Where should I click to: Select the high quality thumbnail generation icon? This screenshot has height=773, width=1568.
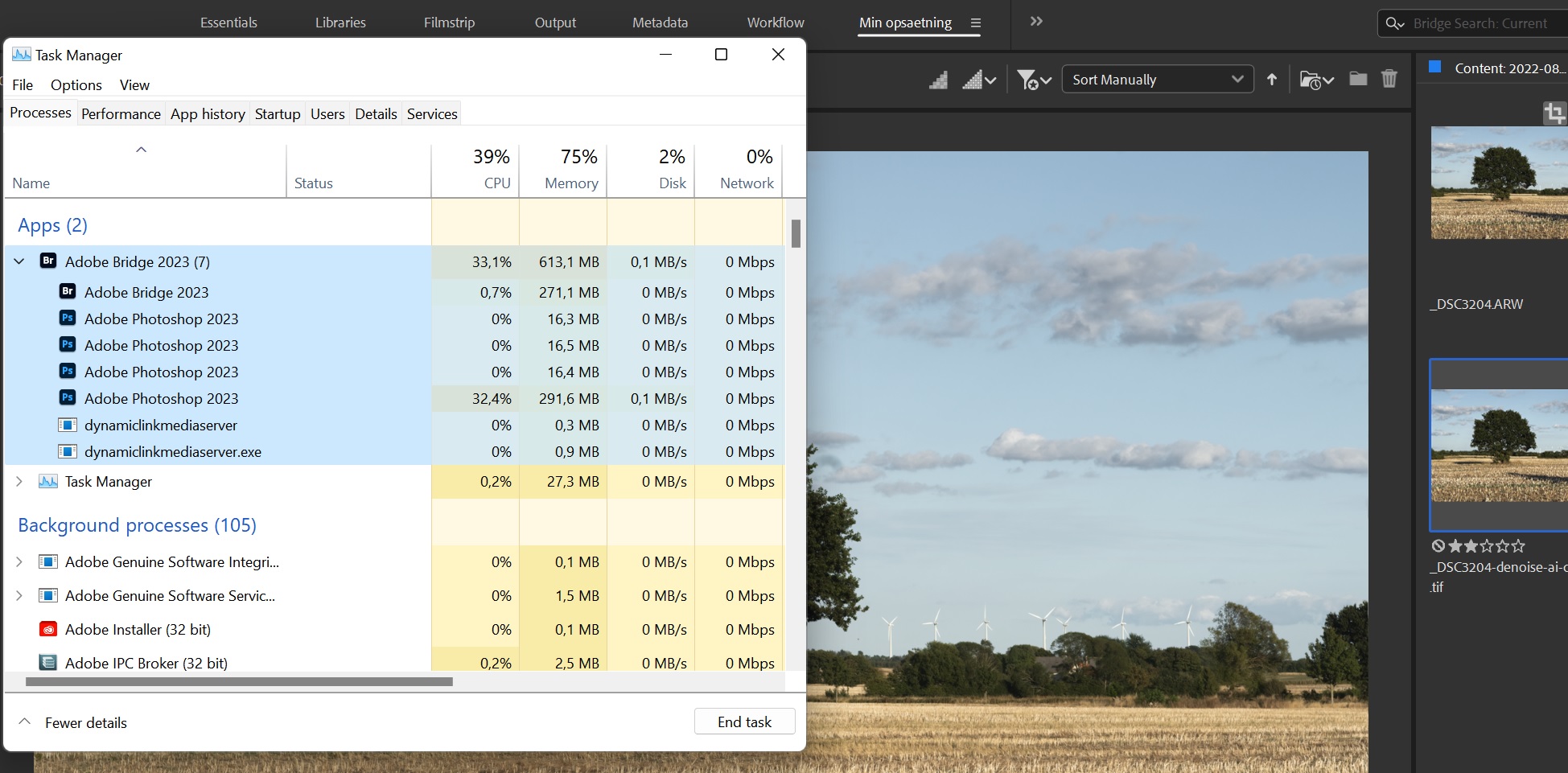coord(974,79)
